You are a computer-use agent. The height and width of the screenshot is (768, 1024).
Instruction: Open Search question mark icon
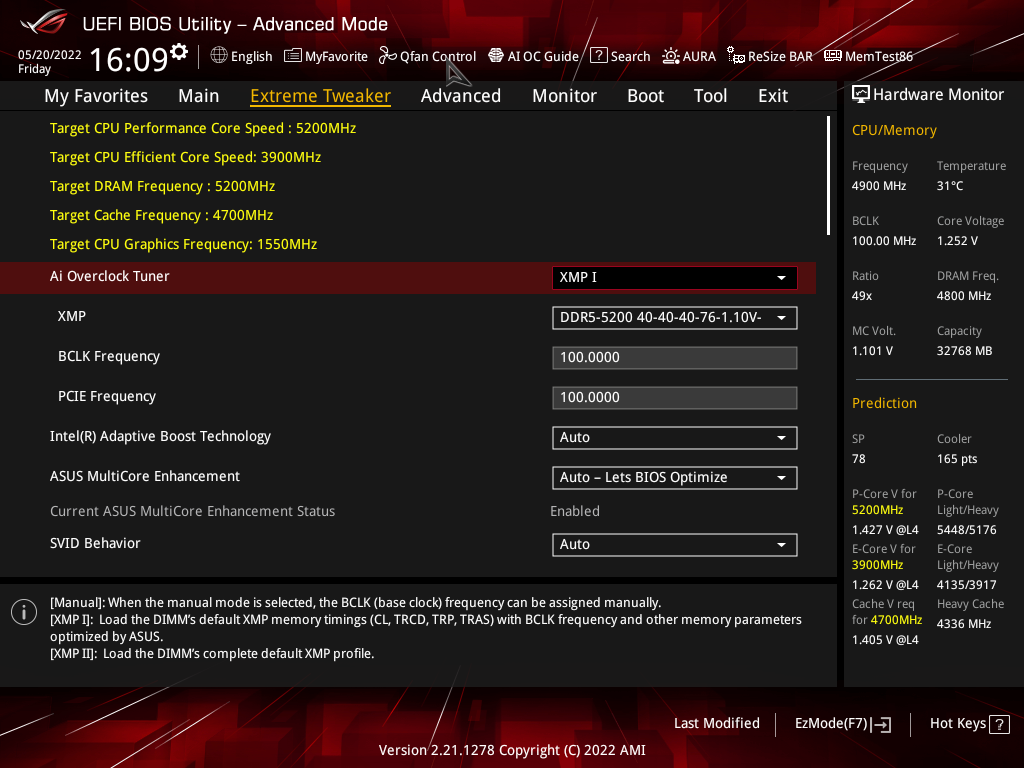[599, 56]
